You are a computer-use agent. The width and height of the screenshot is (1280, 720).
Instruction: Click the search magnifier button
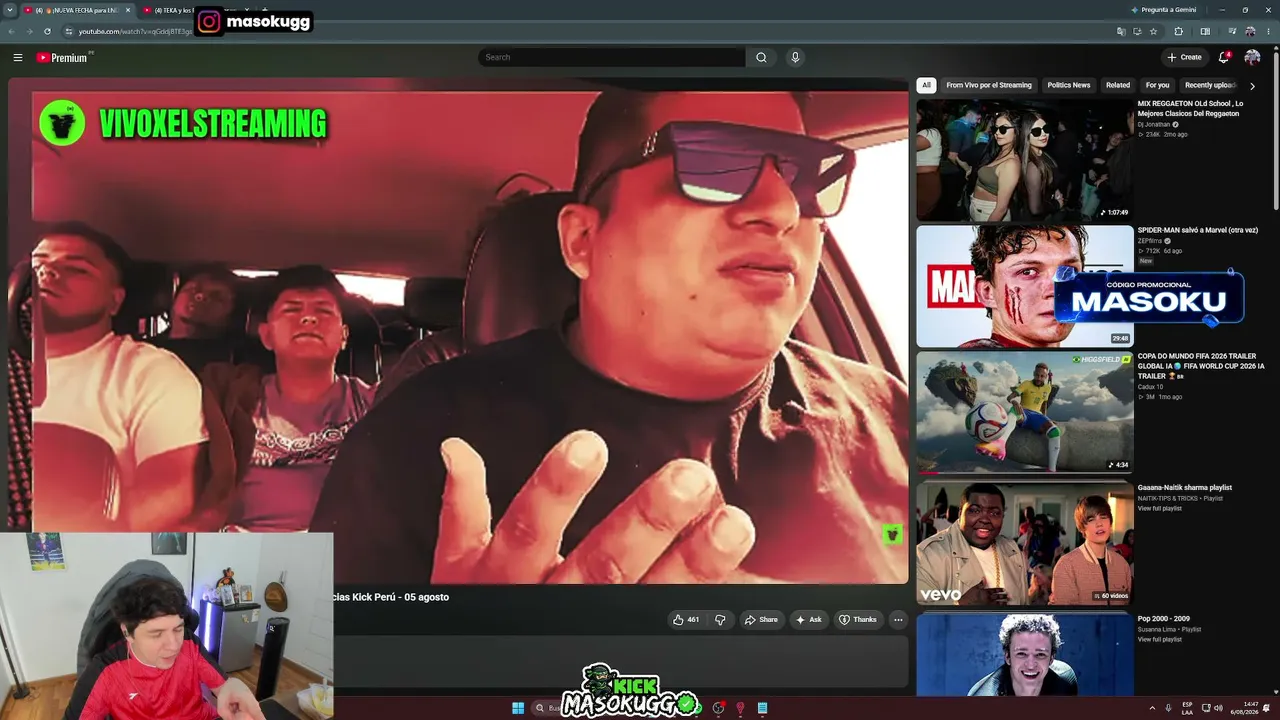point(761,57)
